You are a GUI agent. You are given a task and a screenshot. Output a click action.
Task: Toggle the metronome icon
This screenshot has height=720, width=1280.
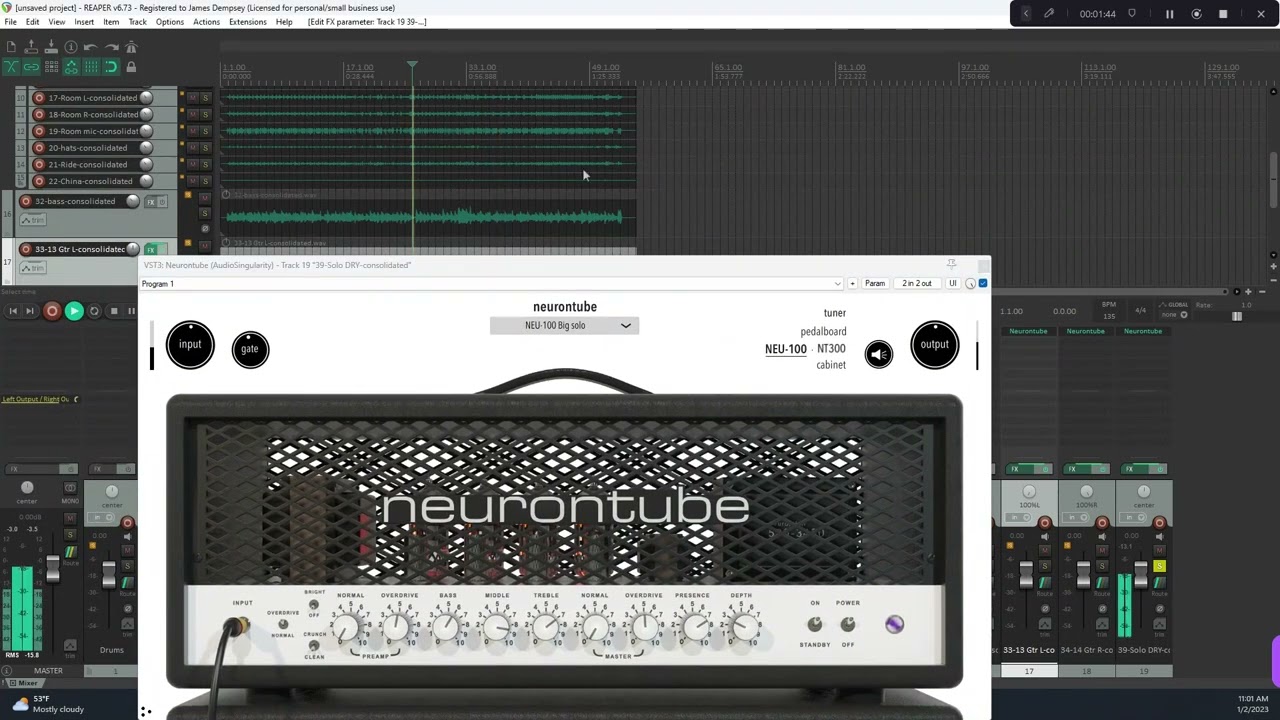pyautogui.click(x=131, y=47)
